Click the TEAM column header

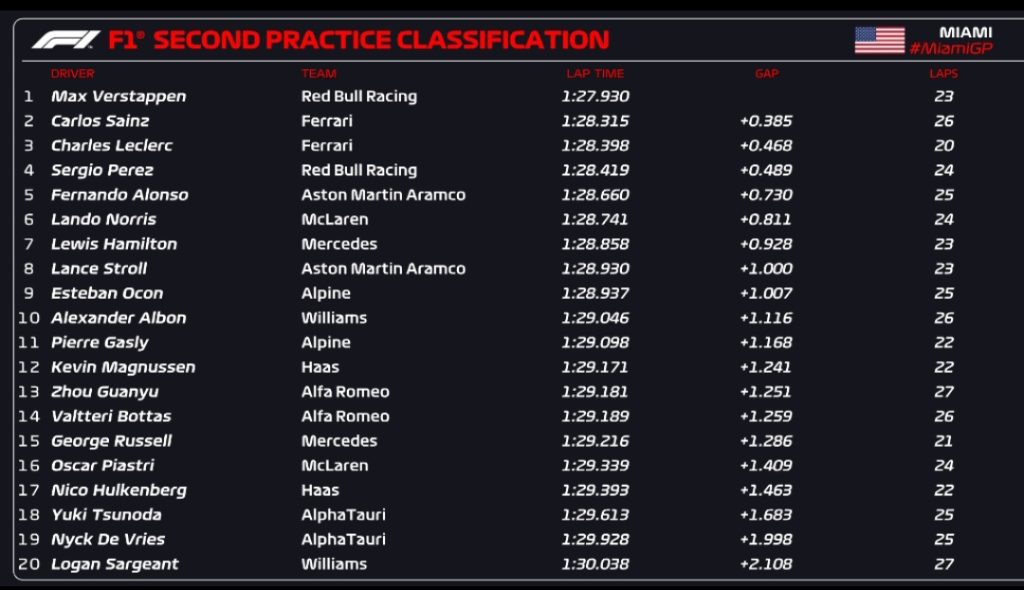coord(319,73)
